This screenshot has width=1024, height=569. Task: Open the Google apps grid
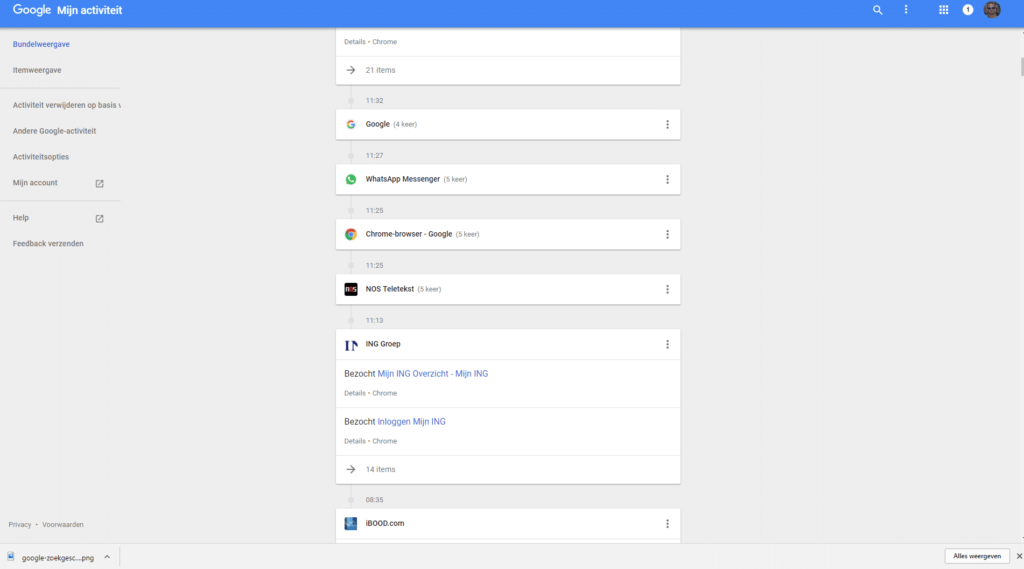click(944, 10)
